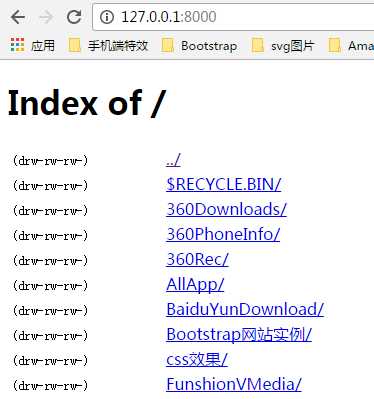This screenshot has height=399, width=374.
Task: Open the svg图片 bookmark folder
Action: 283,45
